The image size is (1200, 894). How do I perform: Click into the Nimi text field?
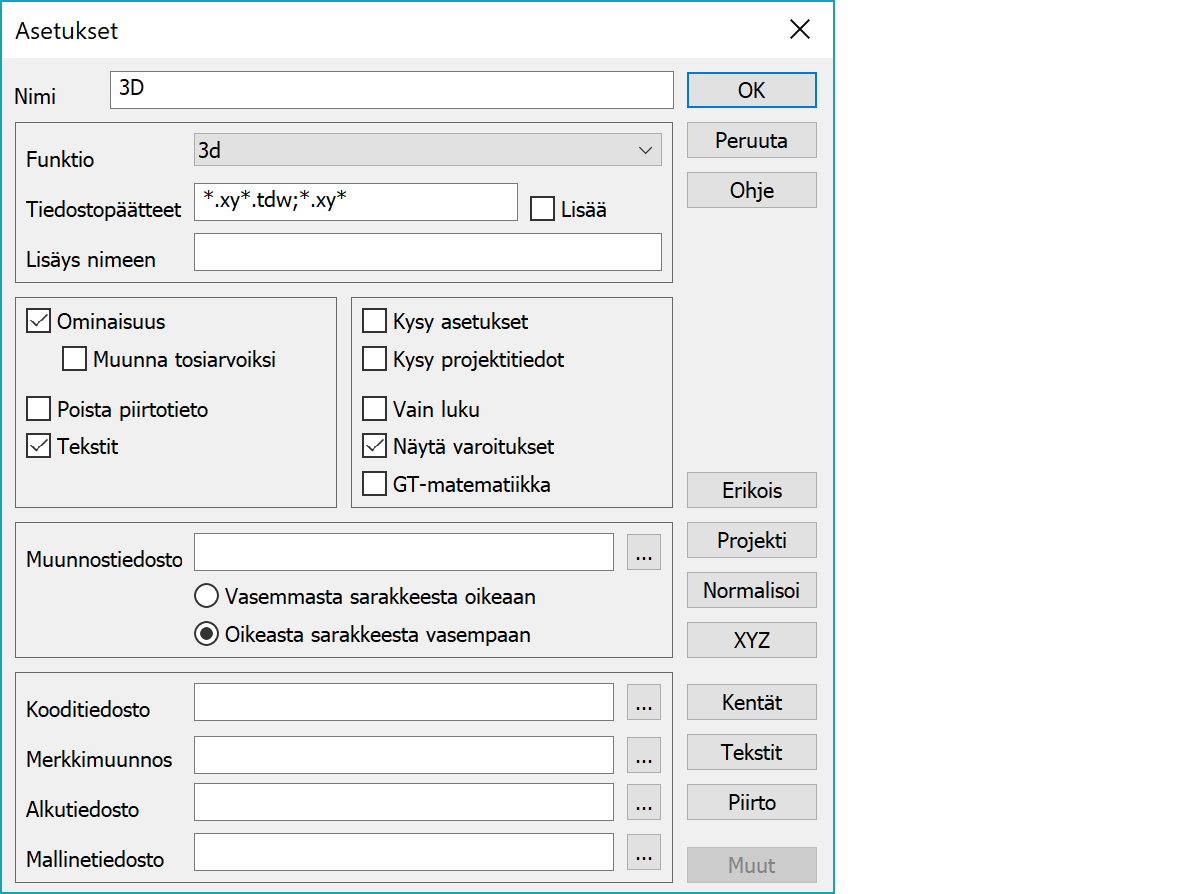[391, 90]
